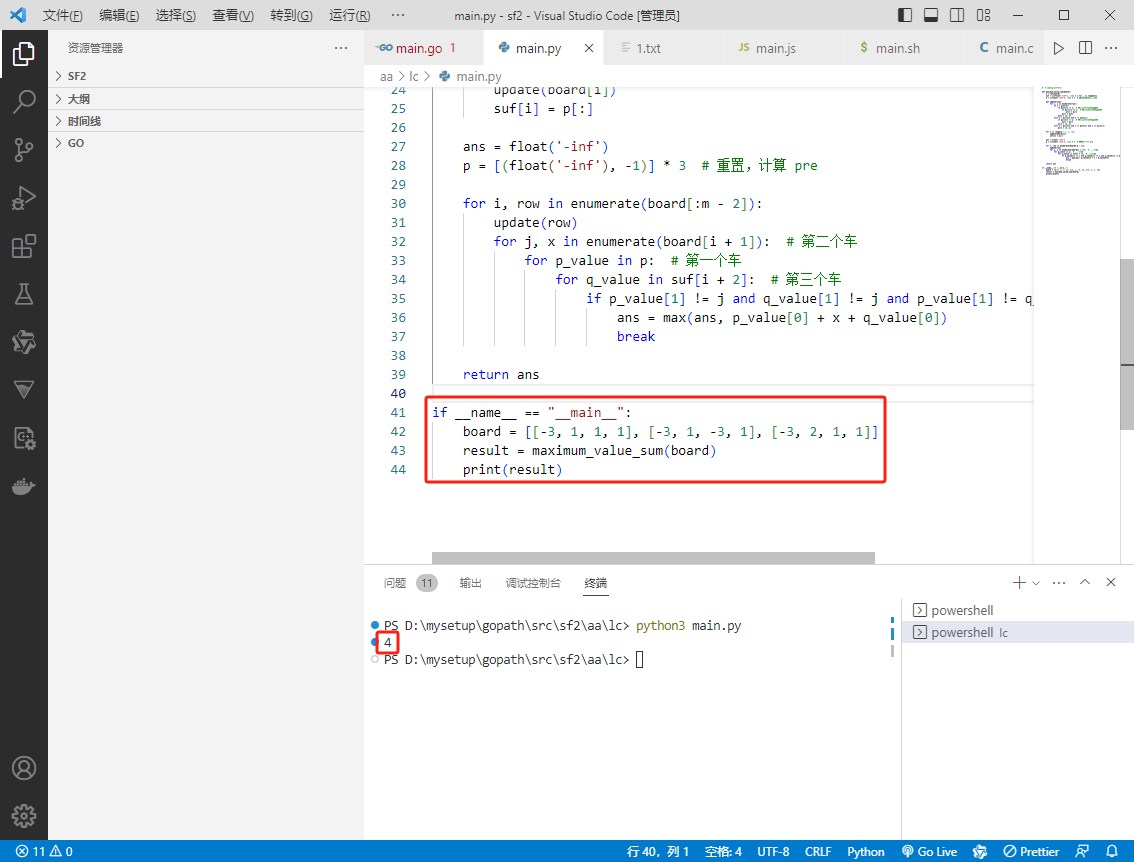This screenshot has height=862, width=1134.
Task: Change indentation via 空格: 4
Action: coord(723,851)
